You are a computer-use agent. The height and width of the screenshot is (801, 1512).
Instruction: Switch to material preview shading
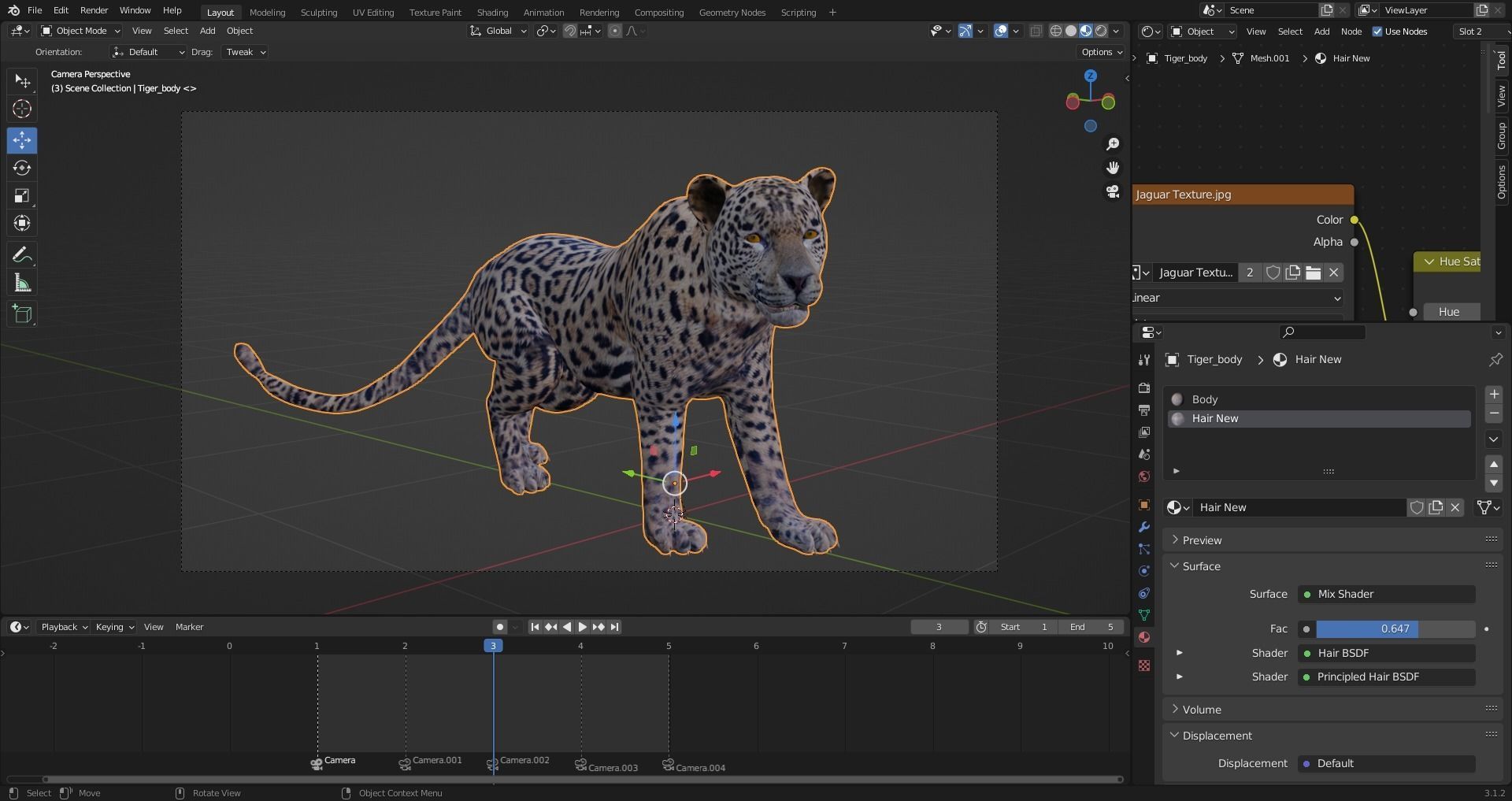[x=1086, y=31]
